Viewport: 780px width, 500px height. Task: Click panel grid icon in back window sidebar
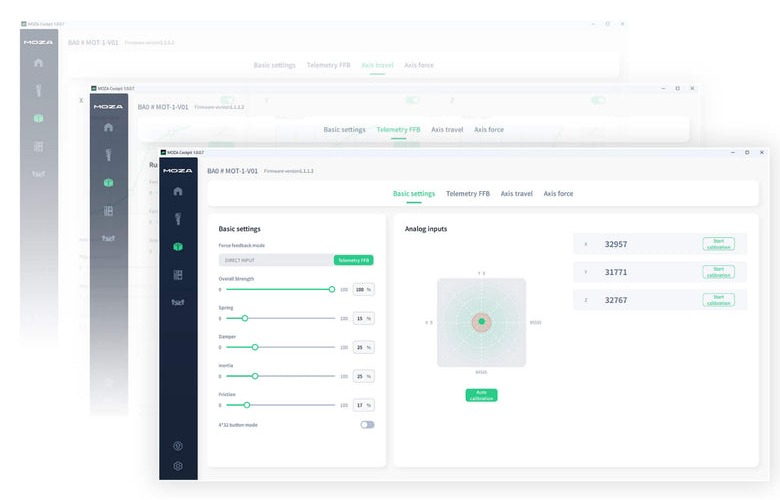tap(38, 146)
